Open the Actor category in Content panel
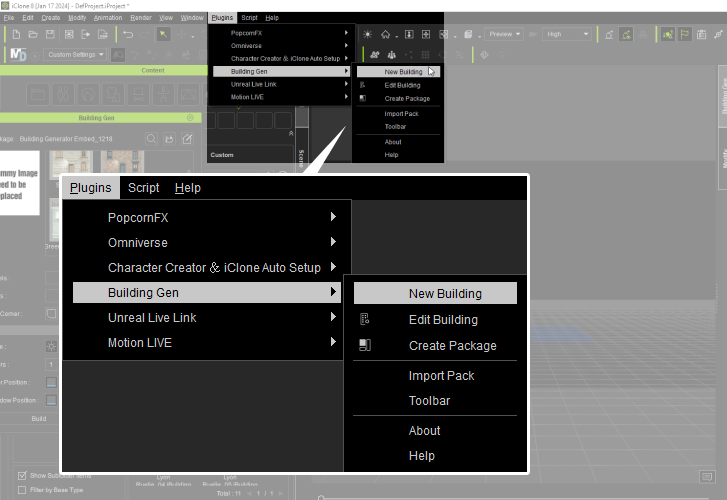Viewport: 727px width, 500px height. 63,94
